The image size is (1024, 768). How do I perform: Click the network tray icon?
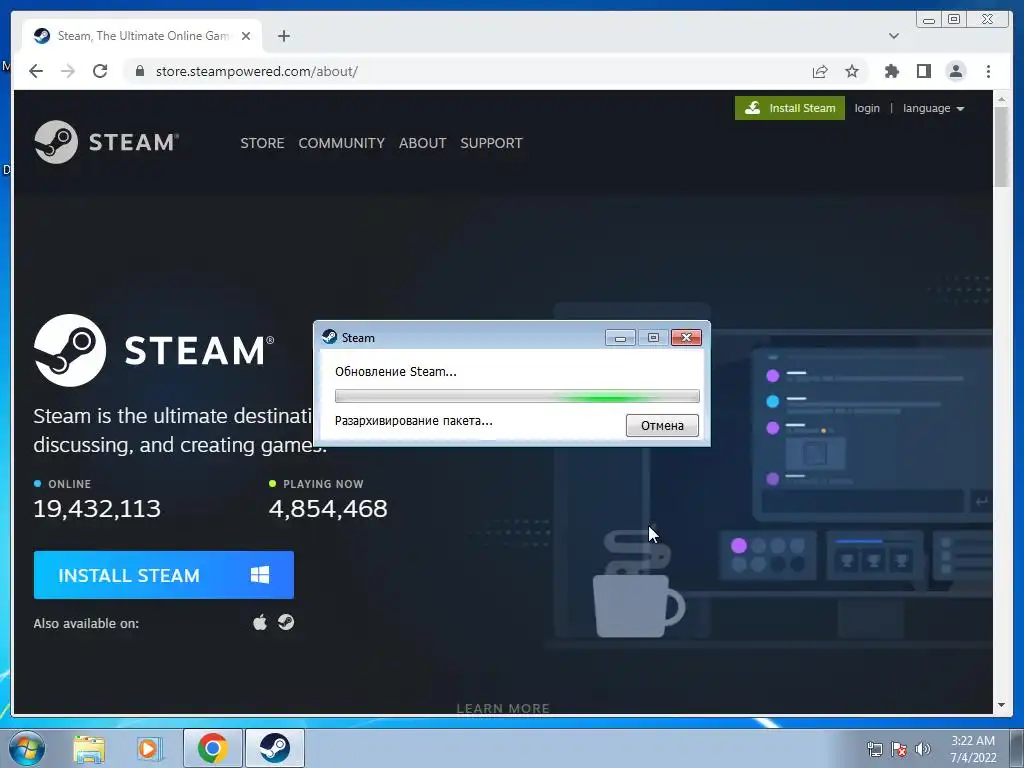coord(874,749)
